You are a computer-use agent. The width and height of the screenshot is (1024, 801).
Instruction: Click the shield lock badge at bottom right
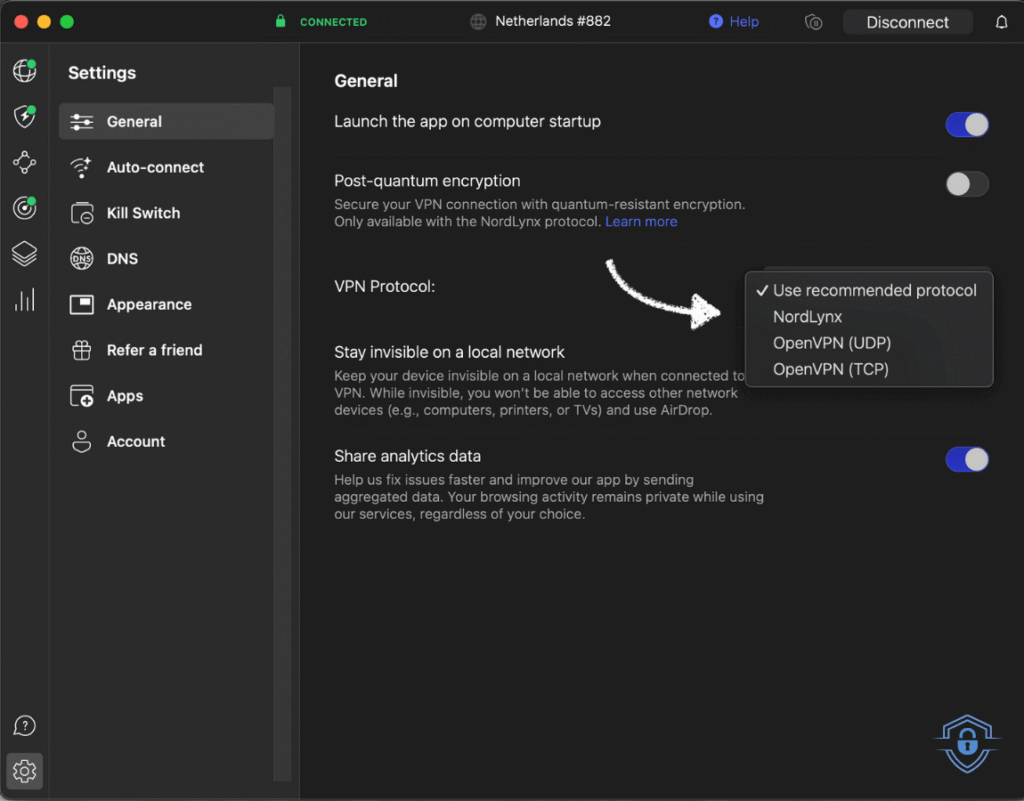[x=967, y=744]
